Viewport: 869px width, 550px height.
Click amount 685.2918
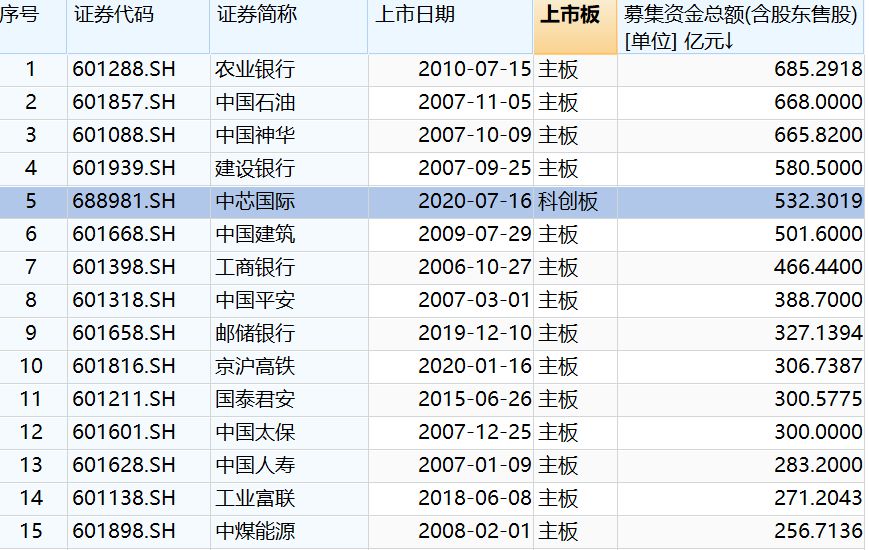click(x=740, y=70)
